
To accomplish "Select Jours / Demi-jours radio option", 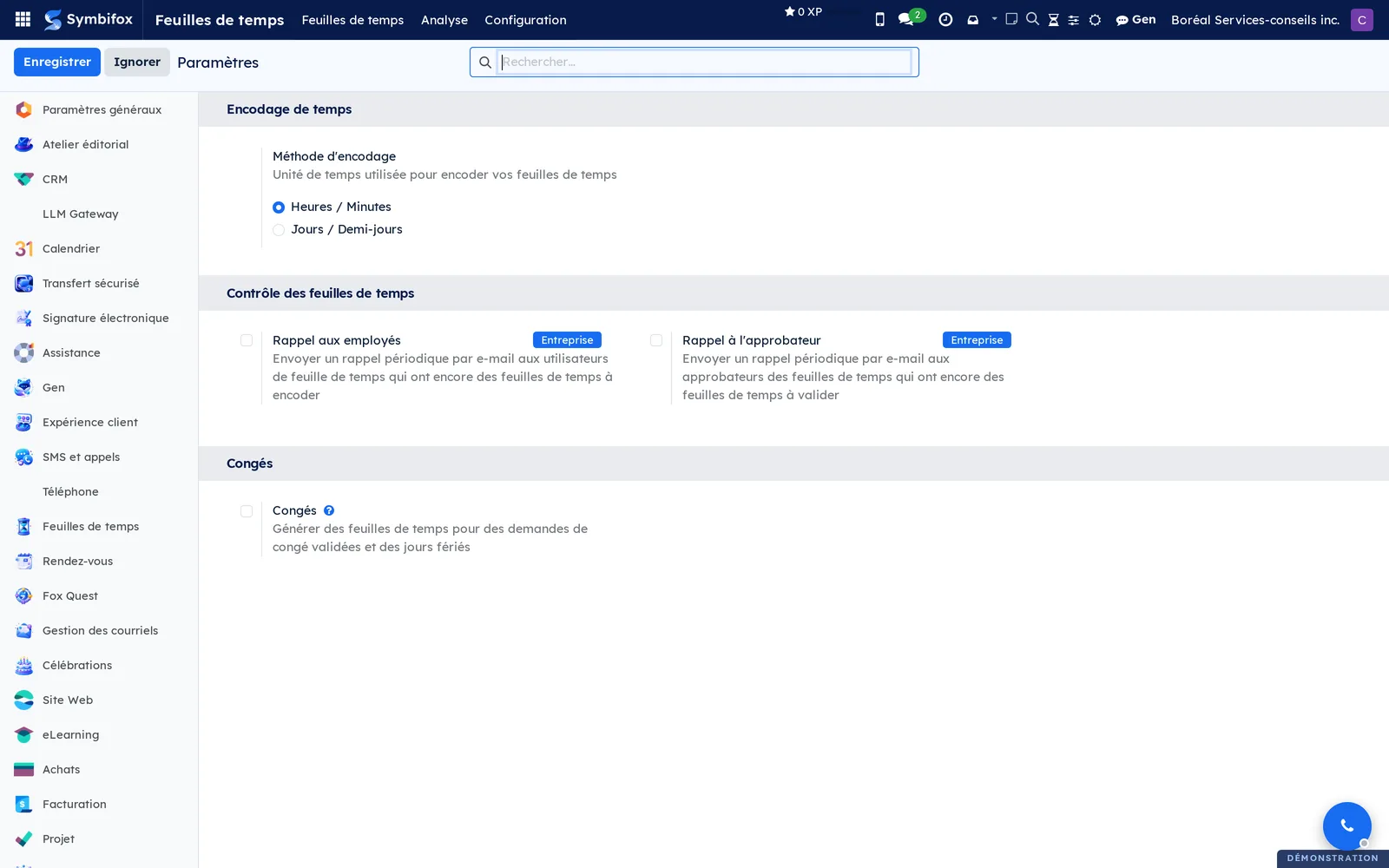I will click(x=279, y=229).
